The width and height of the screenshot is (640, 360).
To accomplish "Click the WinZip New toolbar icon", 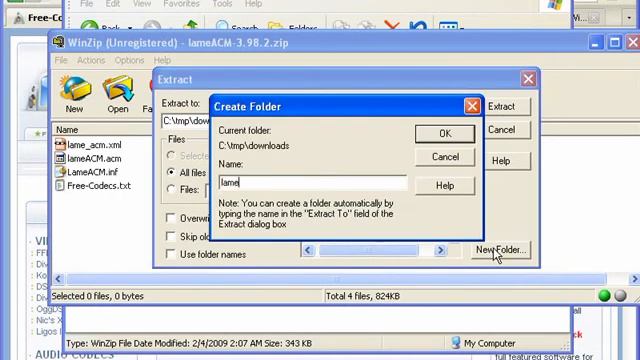I will click(75, 93).
